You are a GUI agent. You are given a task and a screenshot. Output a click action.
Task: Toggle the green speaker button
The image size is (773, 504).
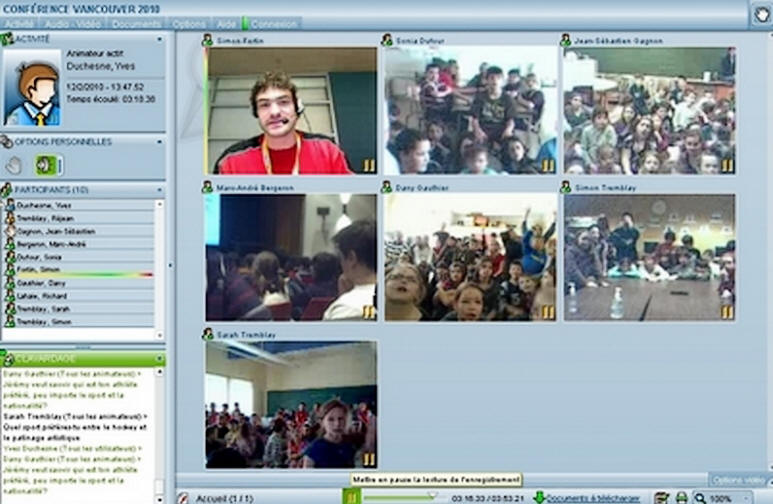point(48,166)
